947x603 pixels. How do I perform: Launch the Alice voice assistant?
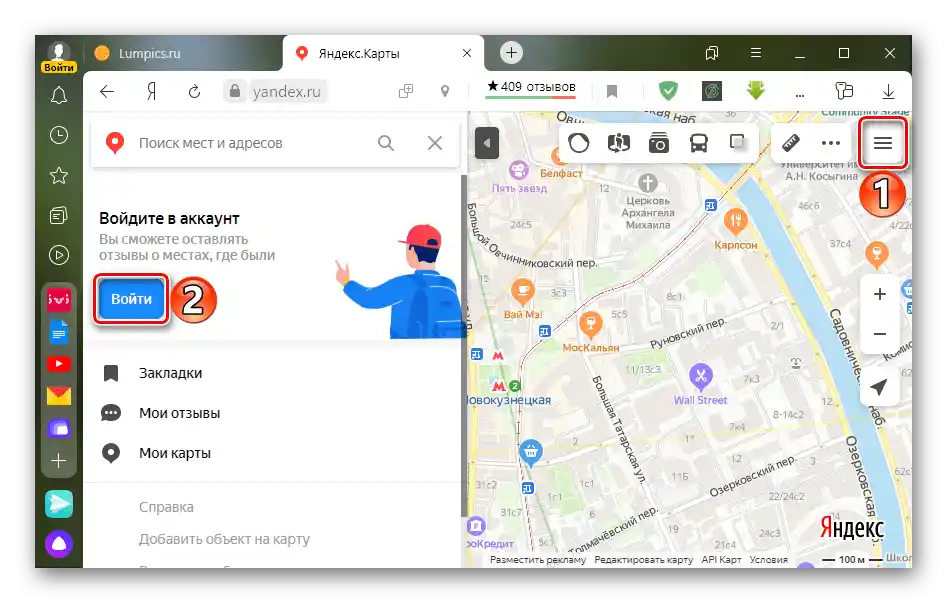tap(59, 544)
